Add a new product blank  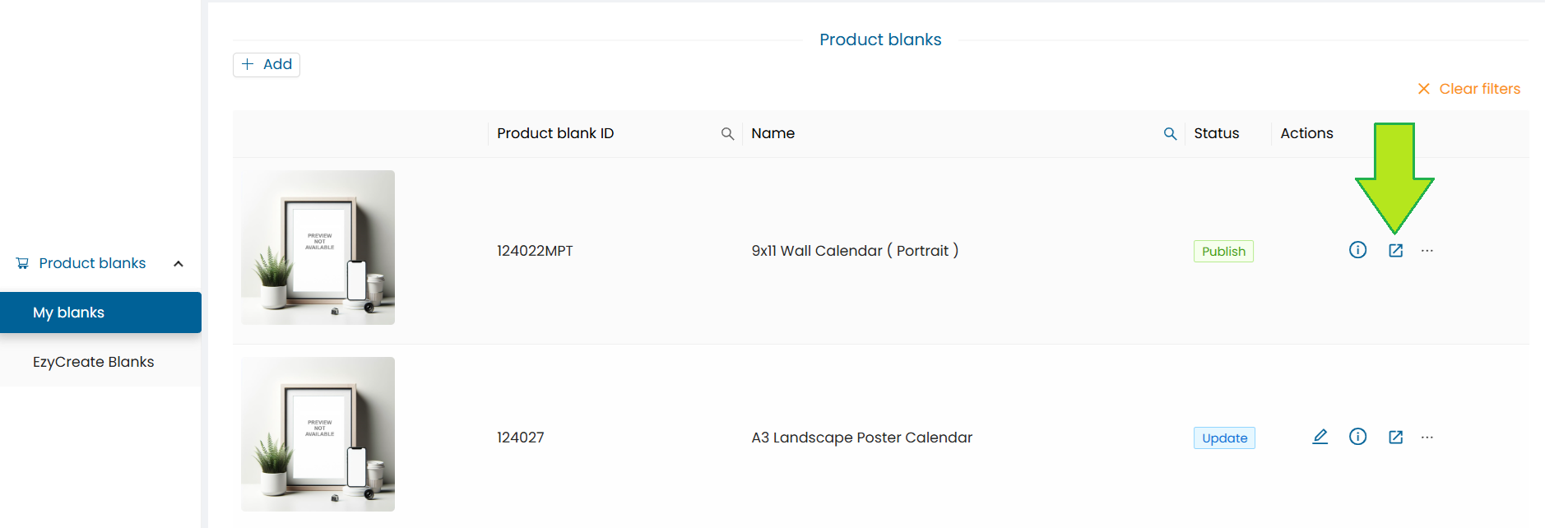[x=267, y=64]
